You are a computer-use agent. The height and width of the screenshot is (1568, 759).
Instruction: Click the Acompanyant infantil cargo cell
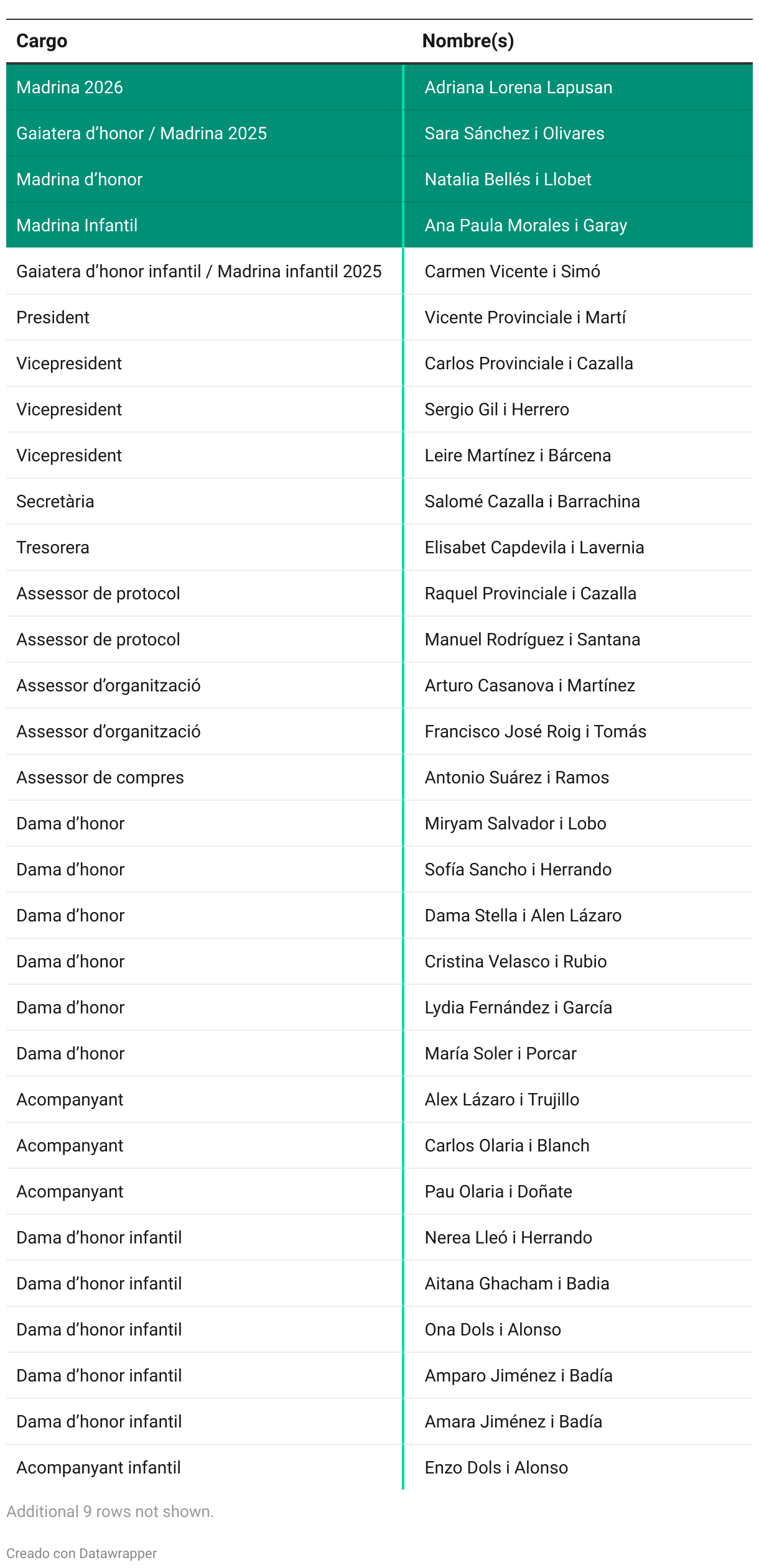[98, 1468]
